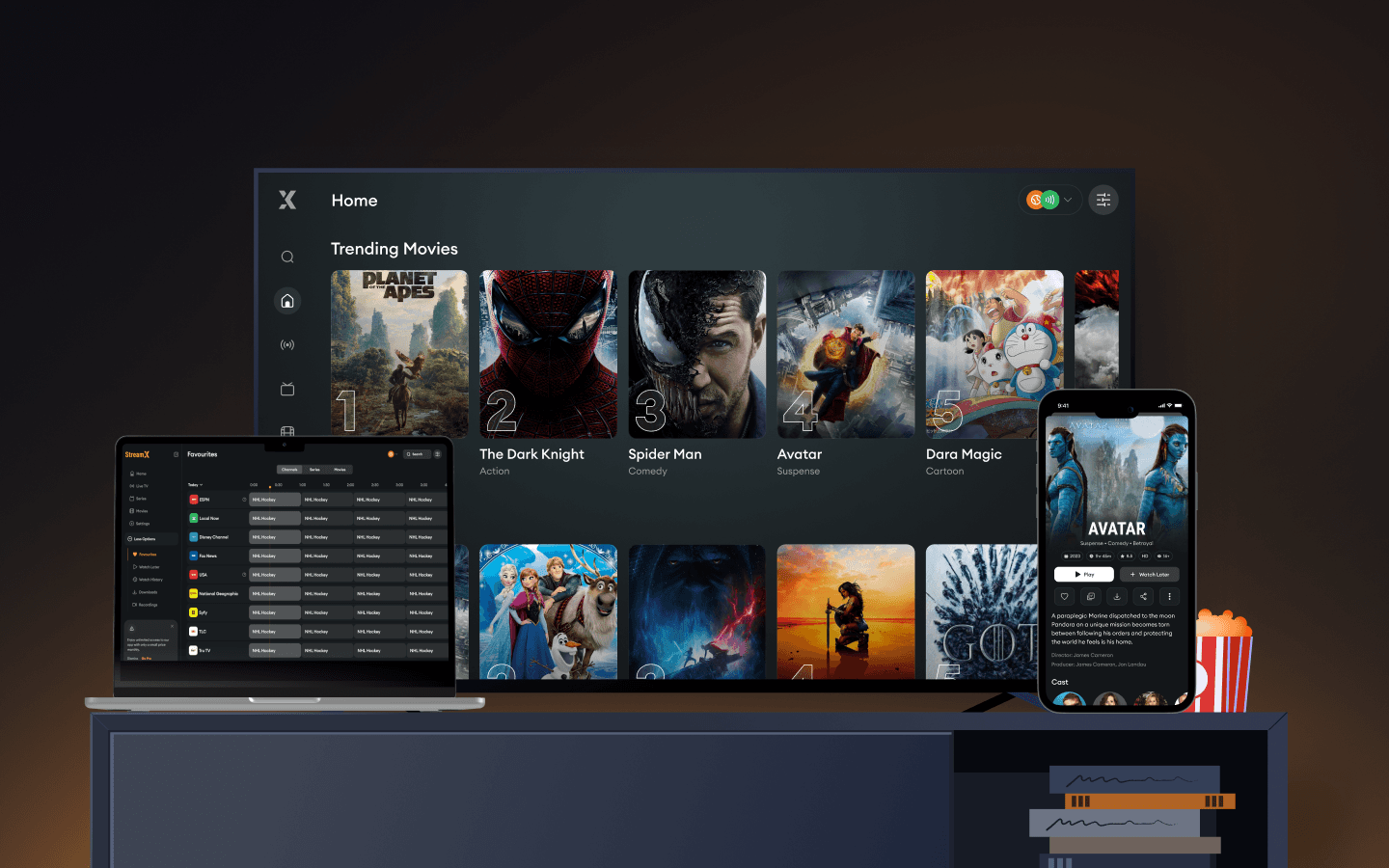This screenshot has width=1389, height=868.
Task: Open Live TV in laptop sidebar
Action: (139, 486)
